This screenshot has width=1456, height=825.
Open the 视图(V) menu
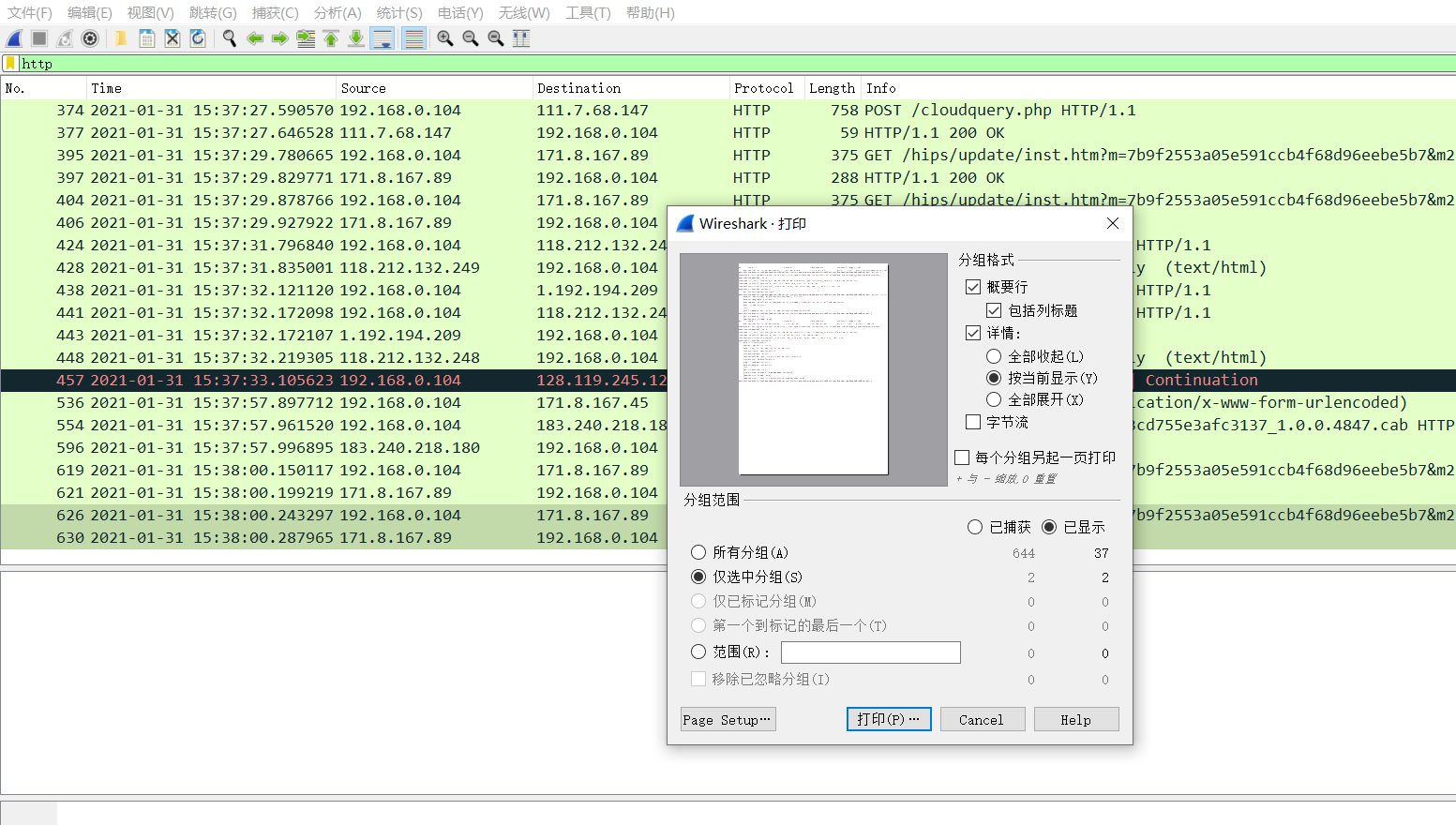pyautogui.click(x=151, y=13)
